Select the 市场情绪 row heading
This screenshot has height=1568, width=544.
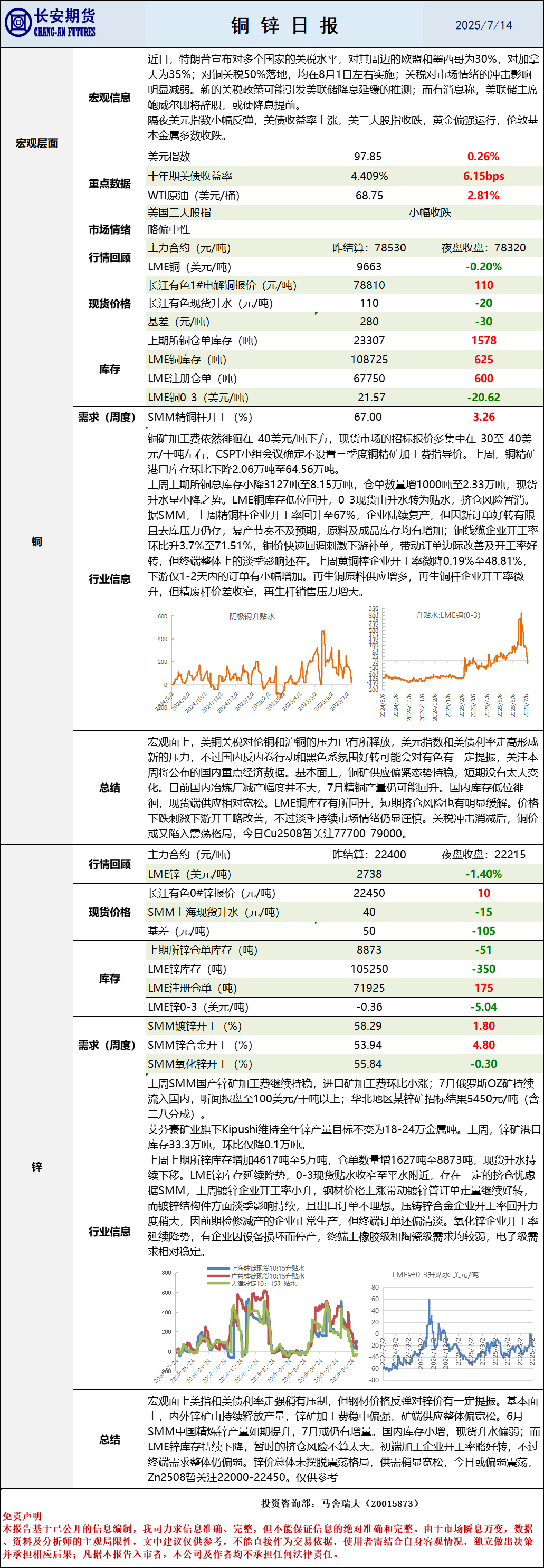coord(110,229)
